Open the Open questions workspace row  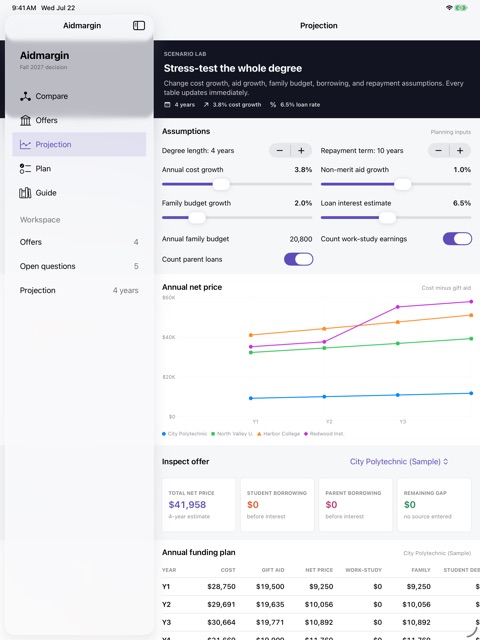pyautogui.click(x=79, y=266)
